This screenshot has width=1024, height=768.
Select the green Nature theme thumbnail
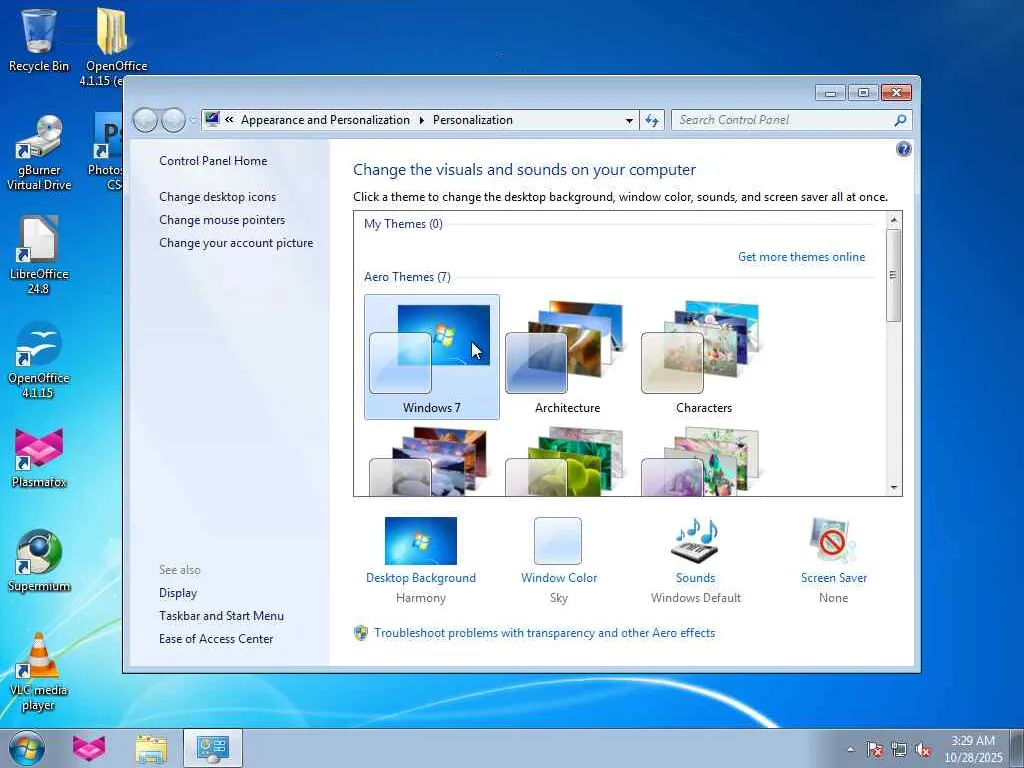pyautogui.click(x=564, y=462)
